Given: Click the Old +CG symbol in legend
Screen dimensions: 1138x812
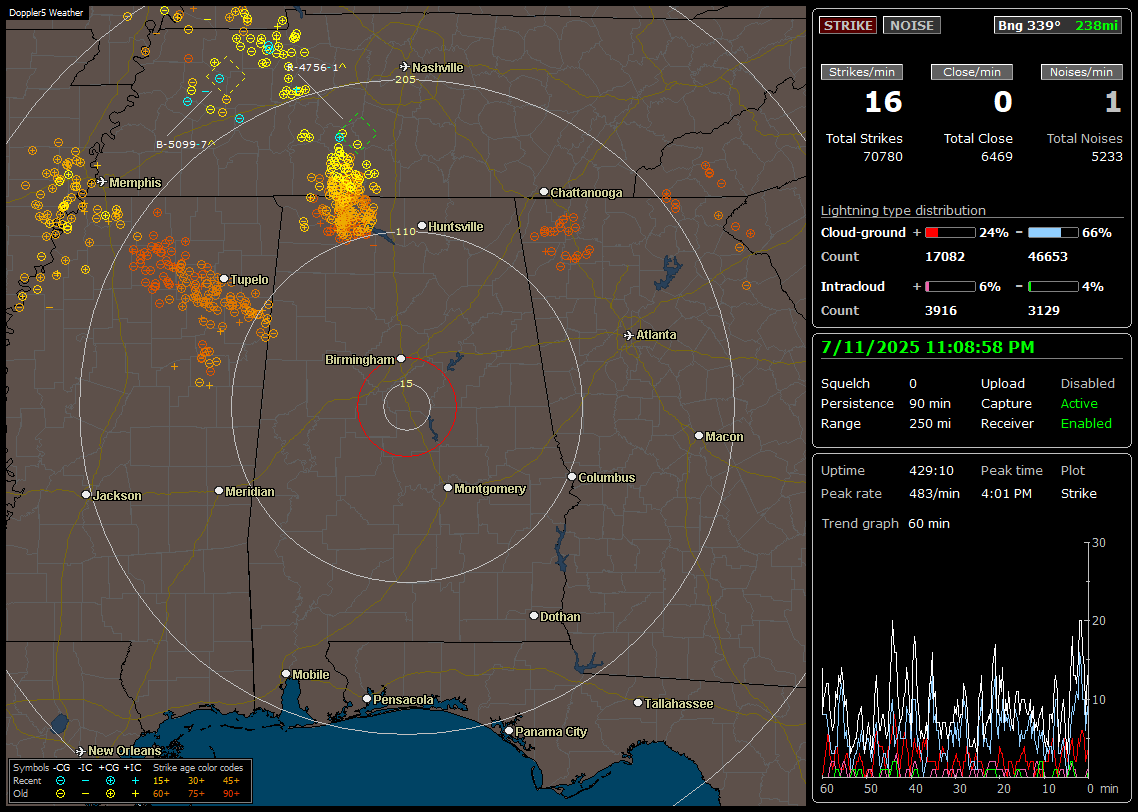Looking at the screenshot, I should point(110,794).
